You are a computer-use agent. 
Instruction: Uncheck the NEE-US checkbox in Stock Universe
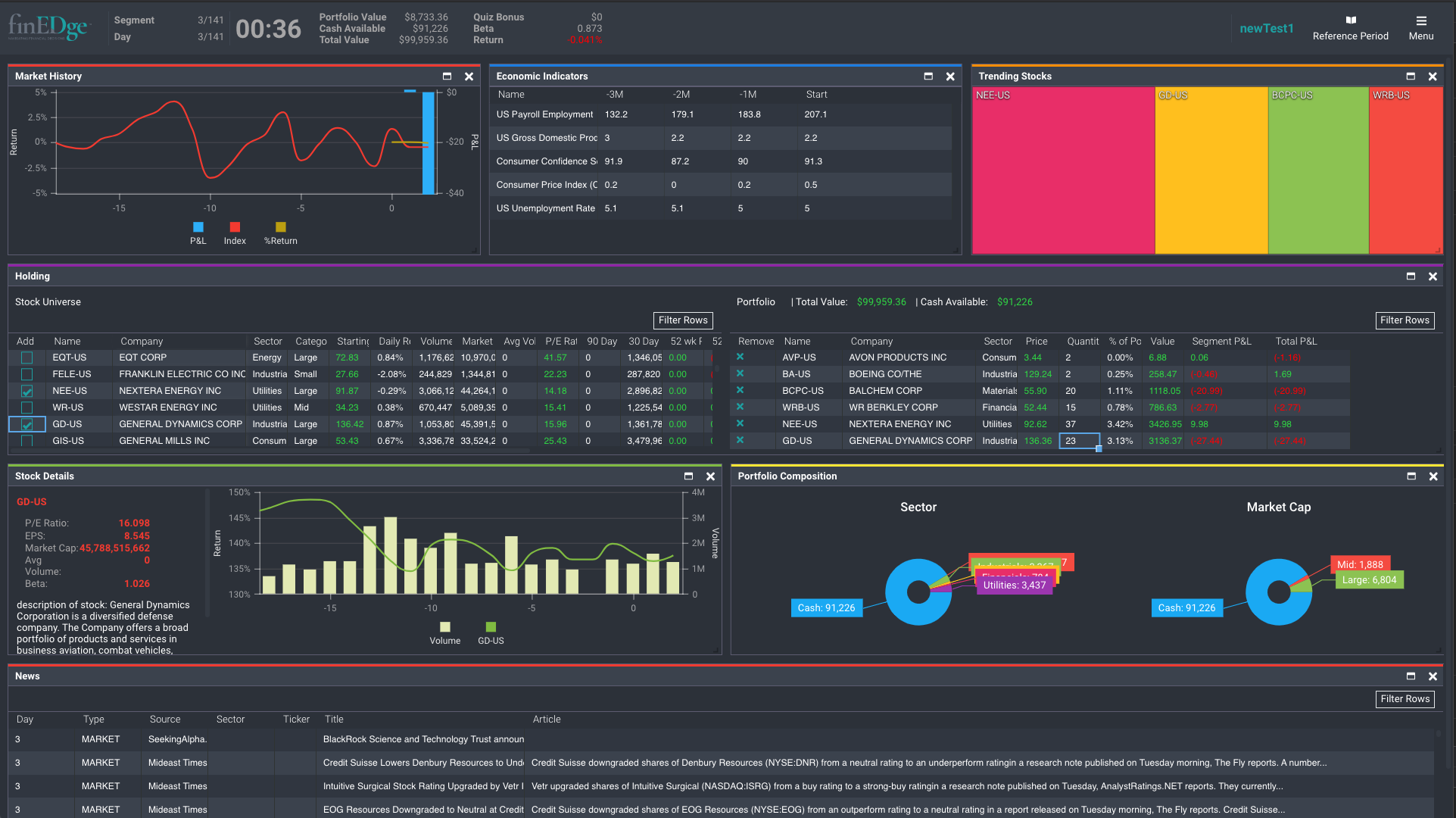tap(27, 390)
